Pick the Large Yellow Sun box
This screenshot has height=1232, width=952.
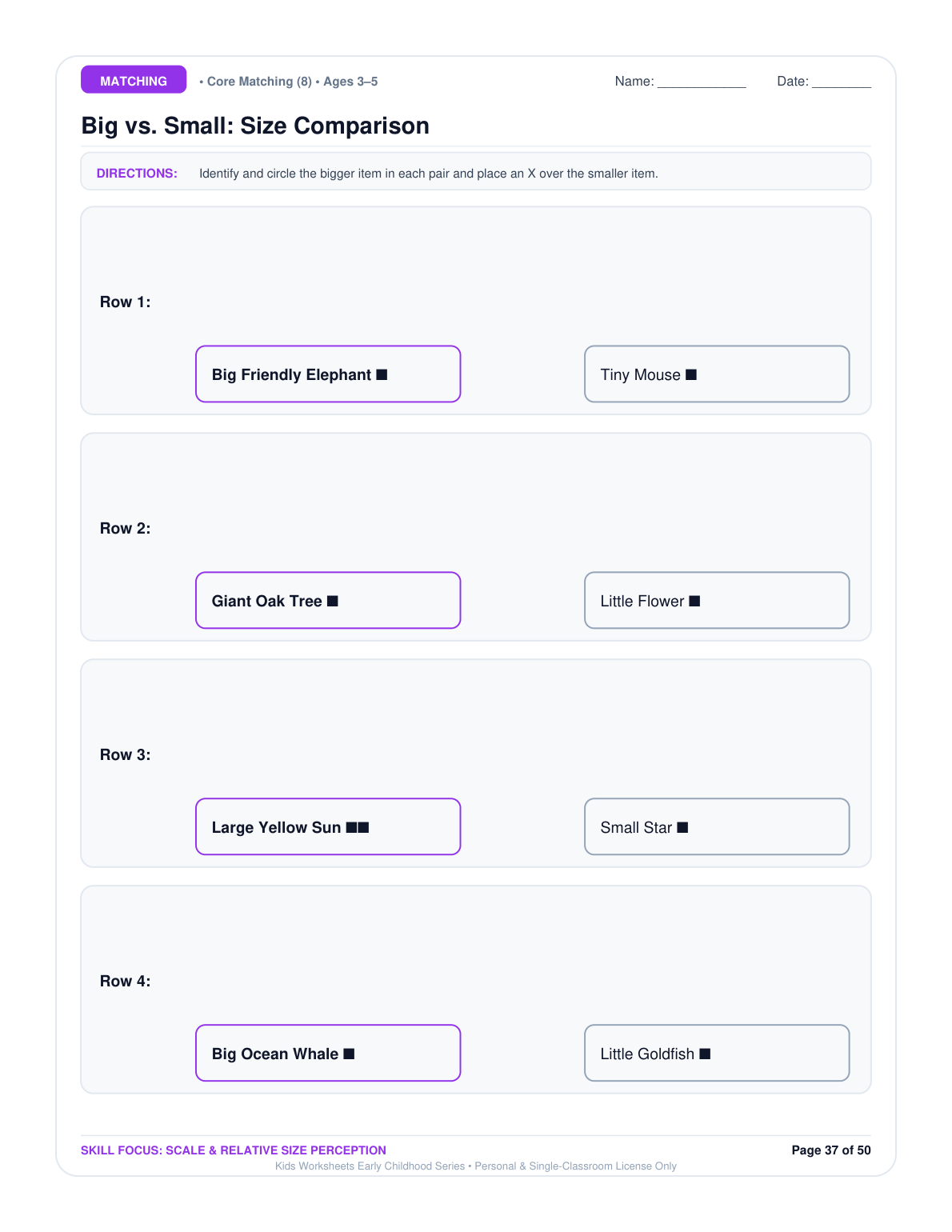pos(328,826)
